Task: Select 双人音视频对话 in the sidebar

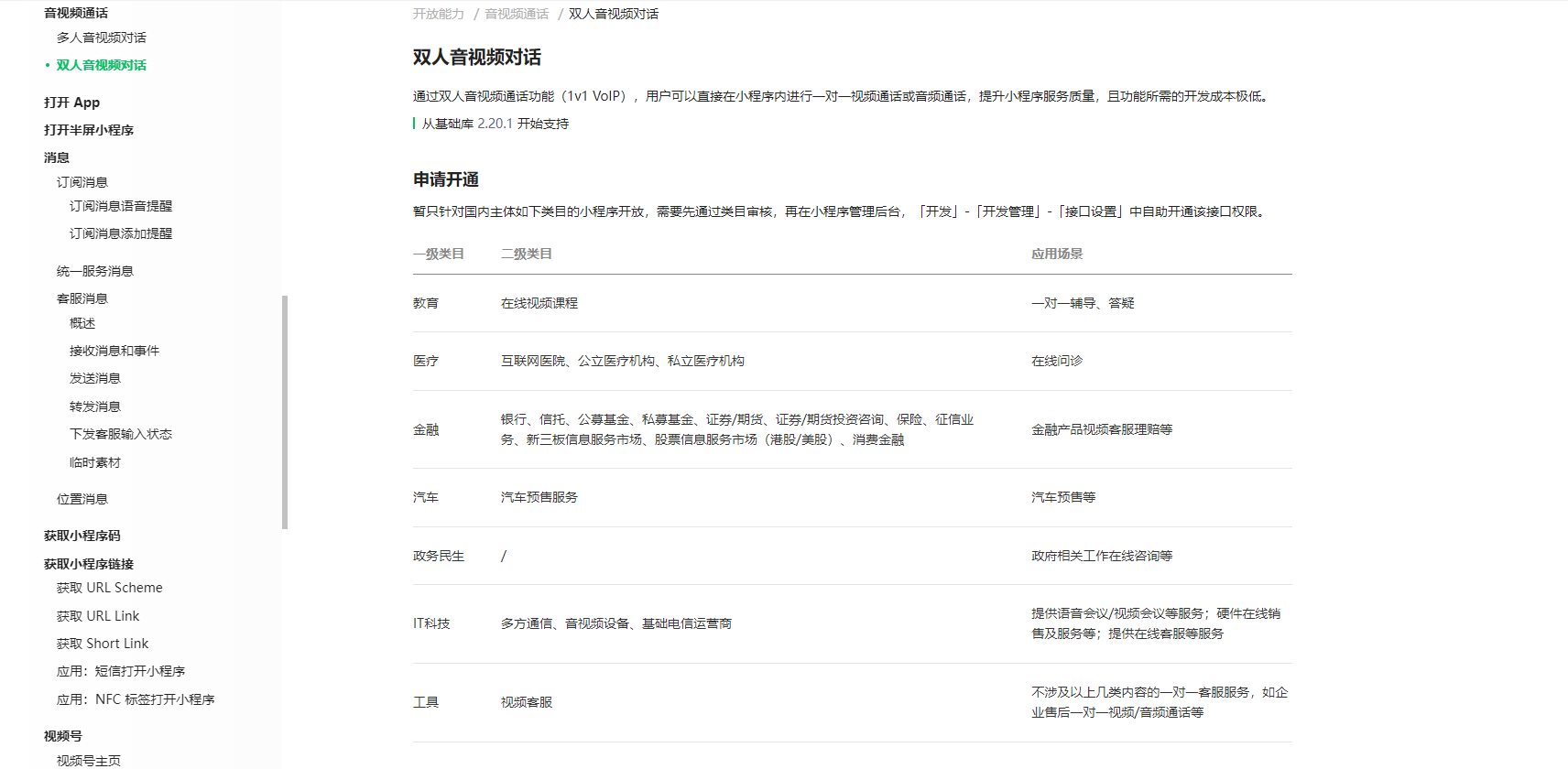Action: 101,65
